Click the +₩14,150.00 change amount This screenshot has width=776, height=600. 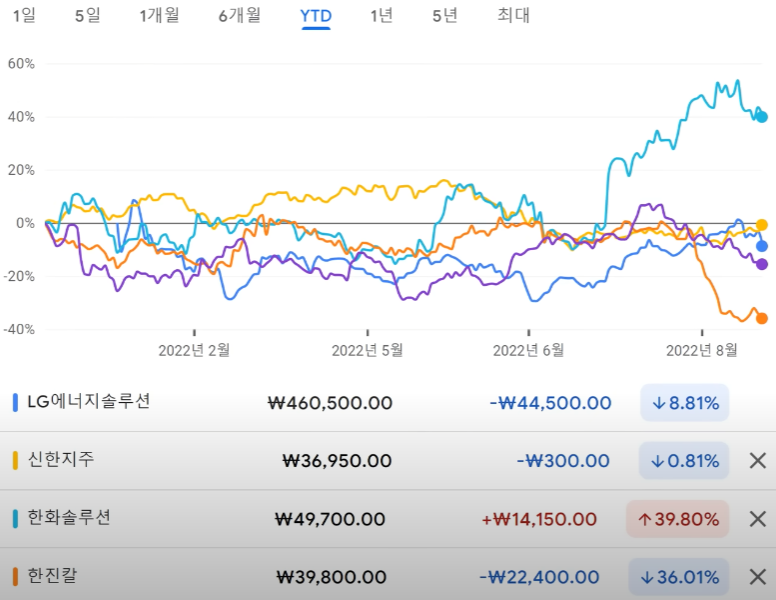click(x=539, y=519)
